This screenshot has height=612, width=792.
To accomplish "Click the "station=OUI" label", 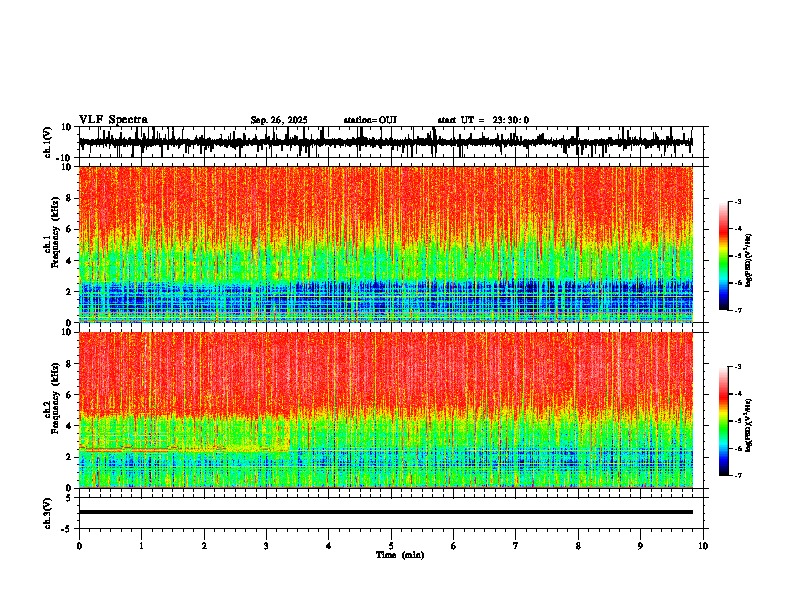I will pyautogui.click(x=370, y=120).
